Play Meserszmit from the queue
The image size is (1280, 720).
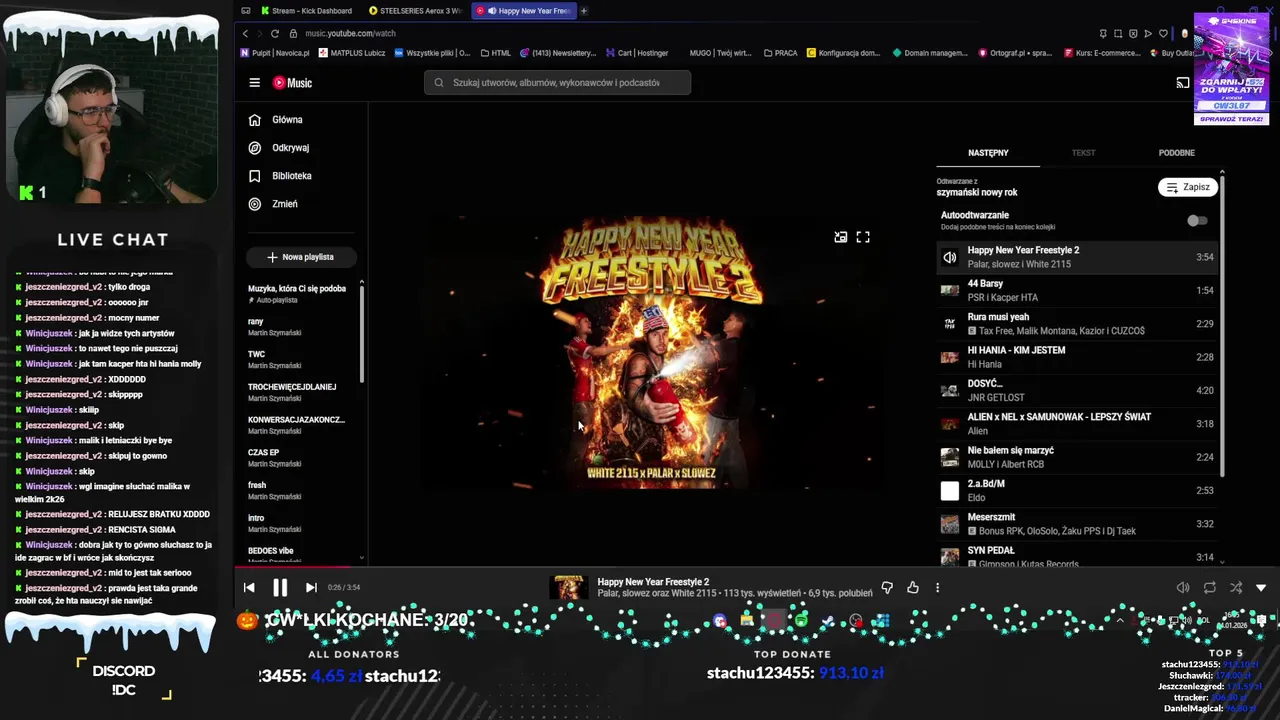1077,524
